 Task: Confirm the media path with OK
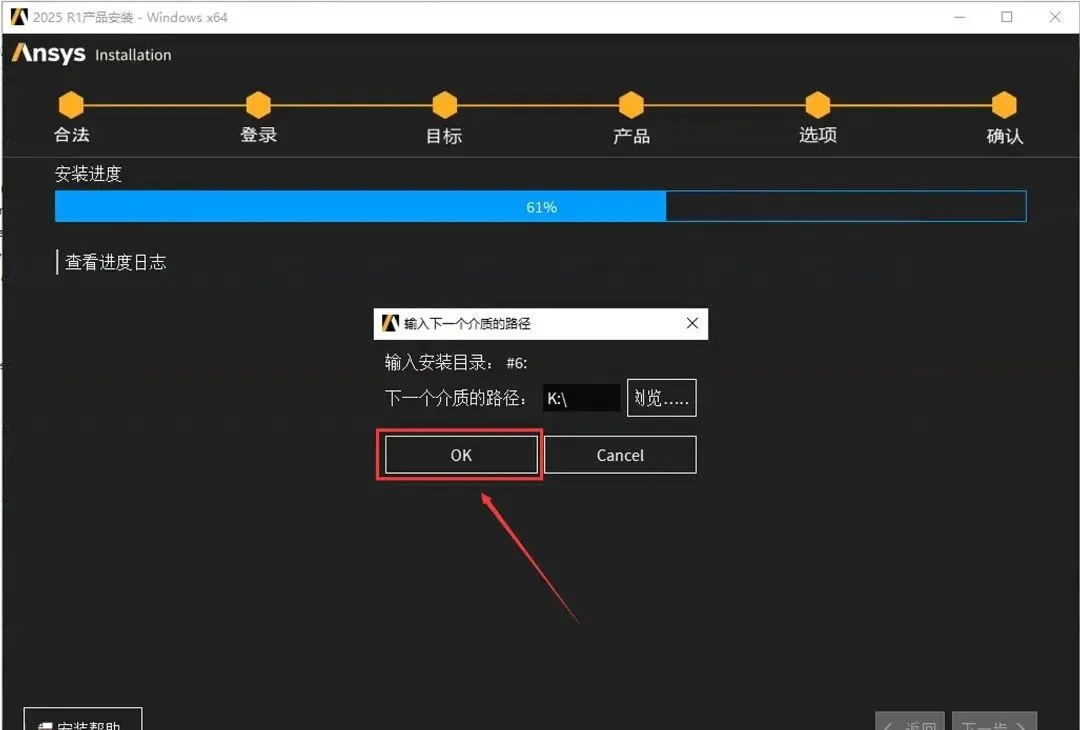(x=461, y=455)
